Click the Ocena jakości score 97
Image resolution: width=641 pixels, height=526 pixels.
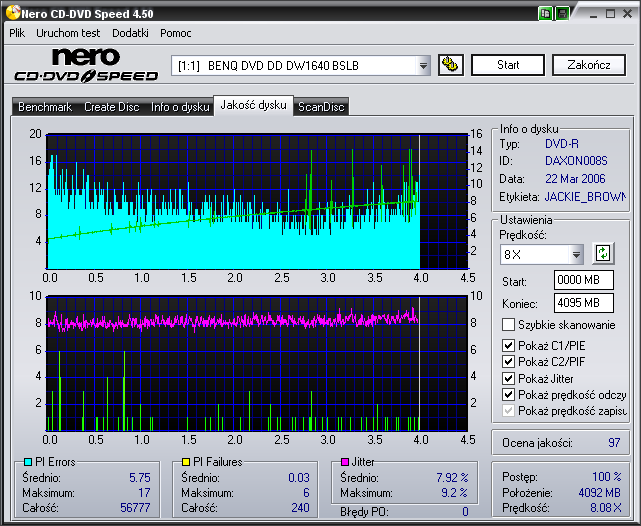click(614, 443)
